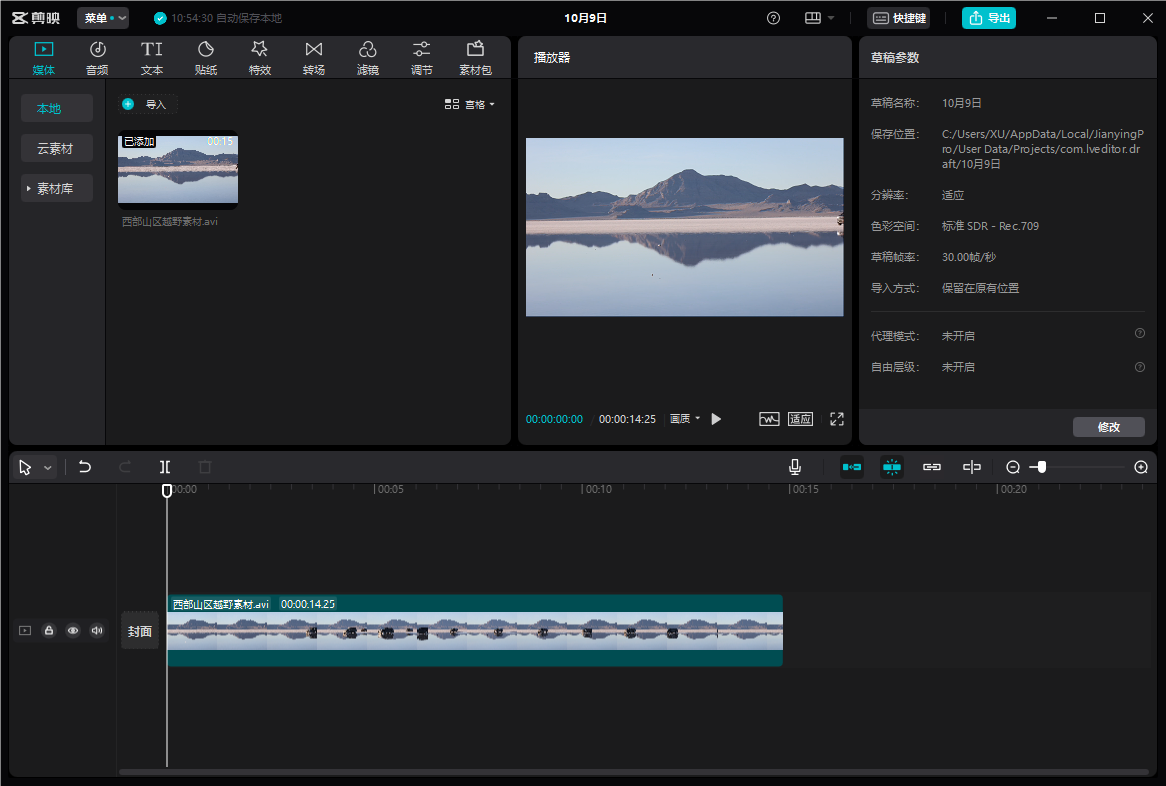Mute the video track audio
Image resolution: width=1166 pixels, height=786 pixels.
click(97, 631)
